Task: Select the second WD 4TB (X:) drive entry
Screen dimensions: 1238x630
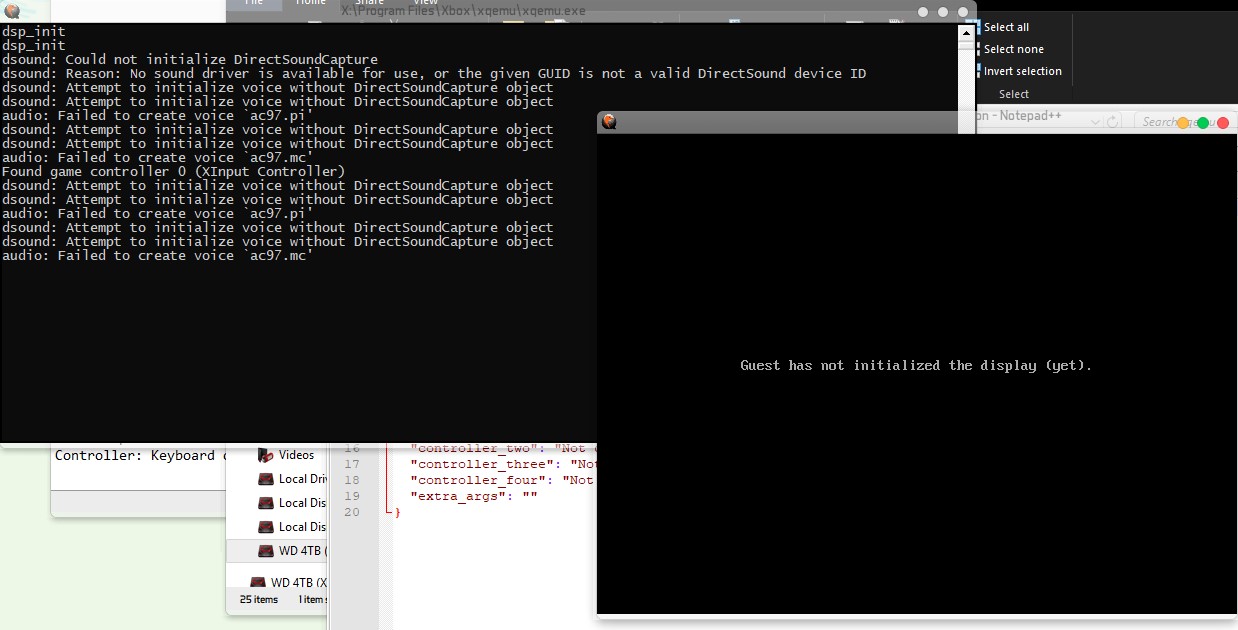Action: (x=298, y=582)
